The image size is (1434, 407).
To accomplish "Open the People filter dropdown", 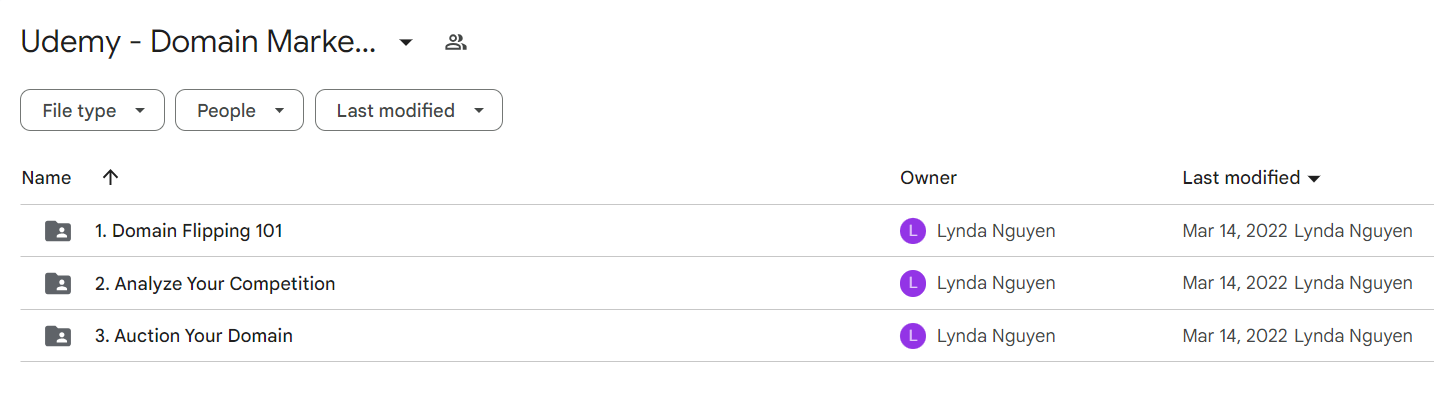I will 239,110.
